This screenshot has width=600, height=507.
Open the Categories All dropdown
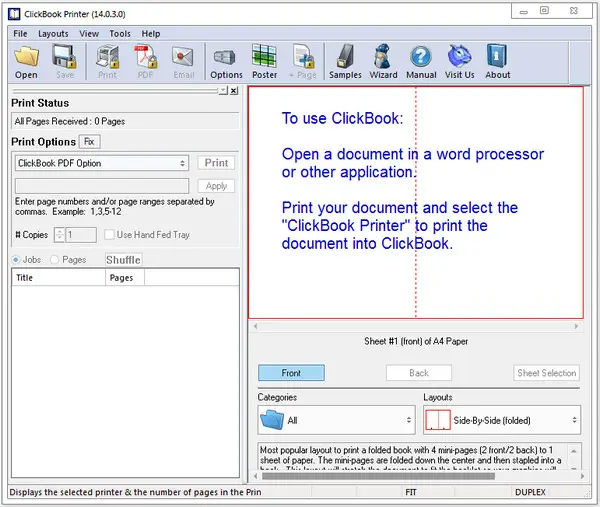point(336,420)
